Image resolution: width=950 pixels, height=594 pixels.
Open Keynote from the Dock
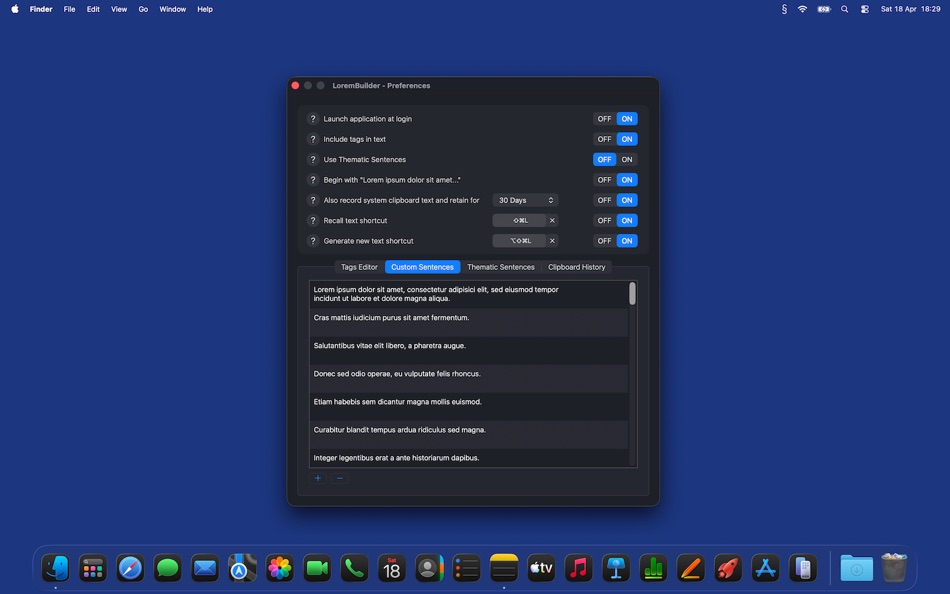616,569
